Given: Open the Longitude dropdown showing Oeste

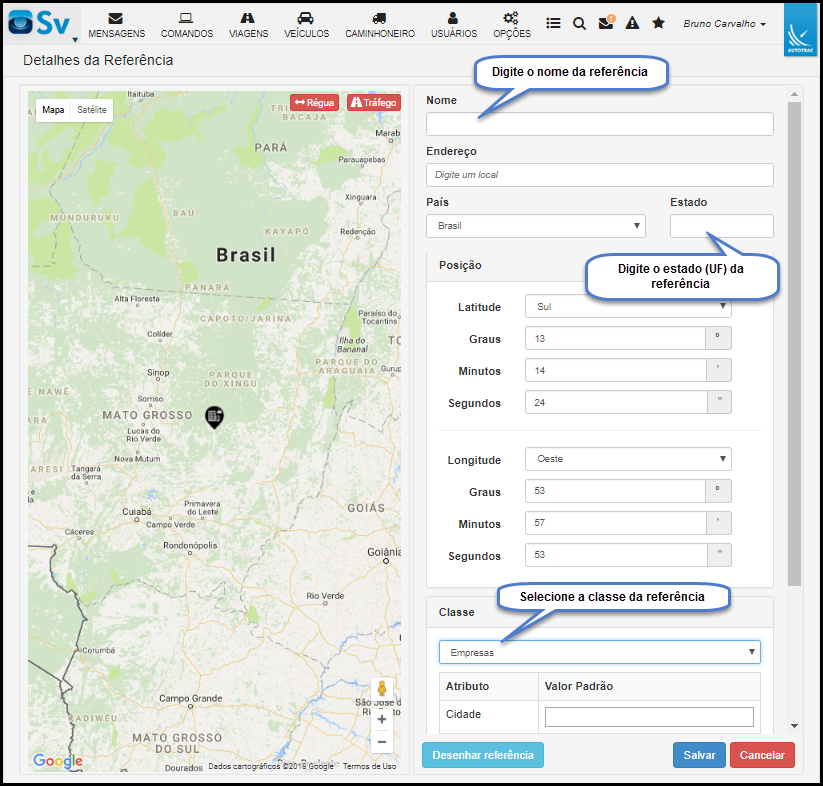Looking at the screenshot, I should pos(628,459).
